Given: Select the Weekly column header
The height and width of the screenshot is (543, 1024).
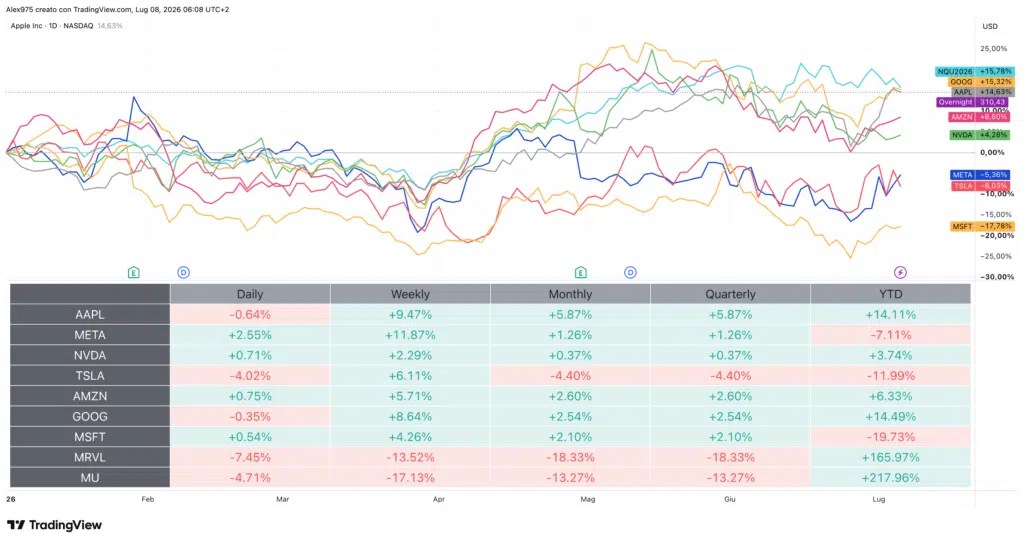Looking at the screenshot, I should click(x=410, y=294).
